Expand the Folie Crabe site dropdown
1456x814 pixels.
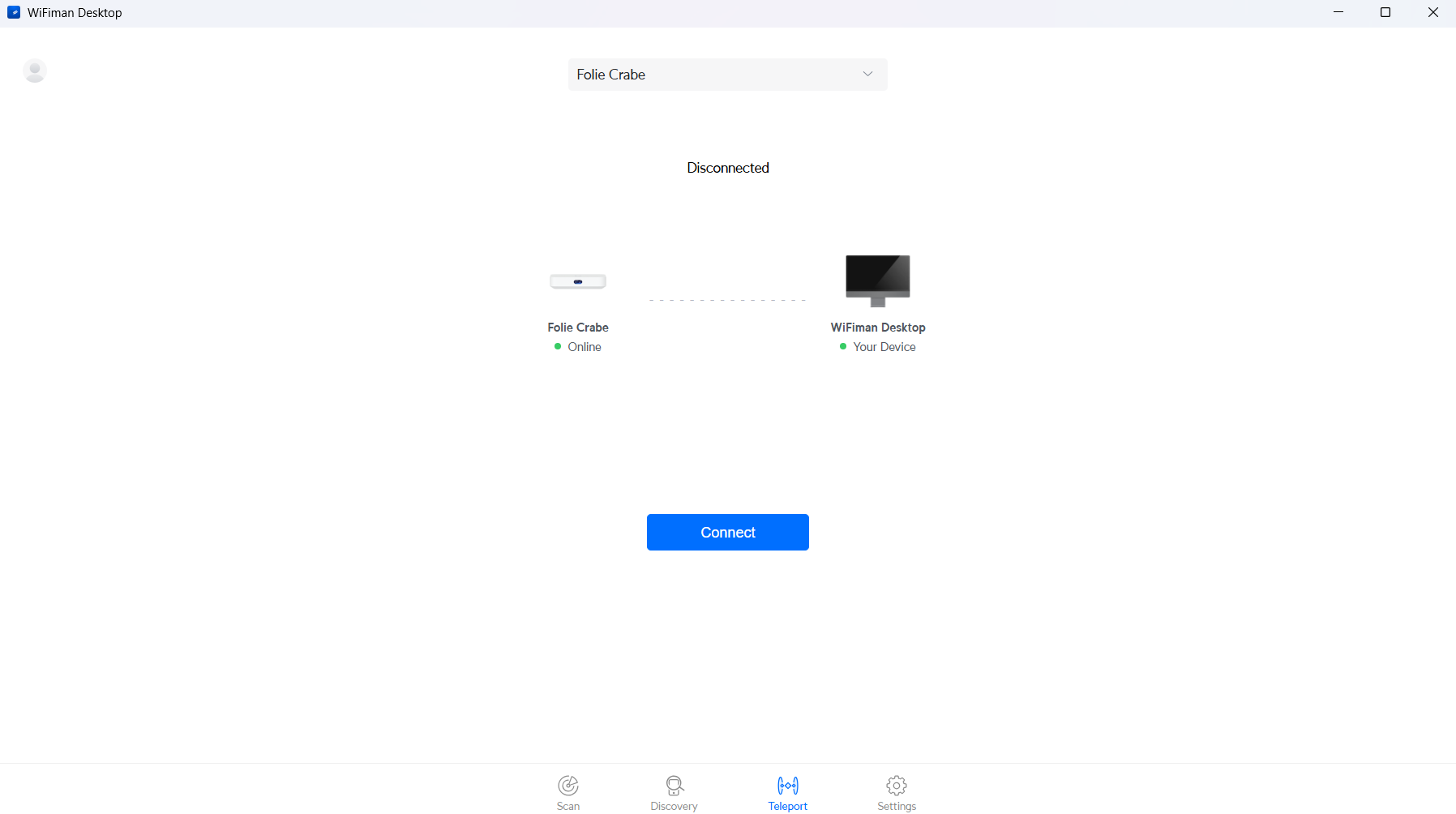click(727, 75)
